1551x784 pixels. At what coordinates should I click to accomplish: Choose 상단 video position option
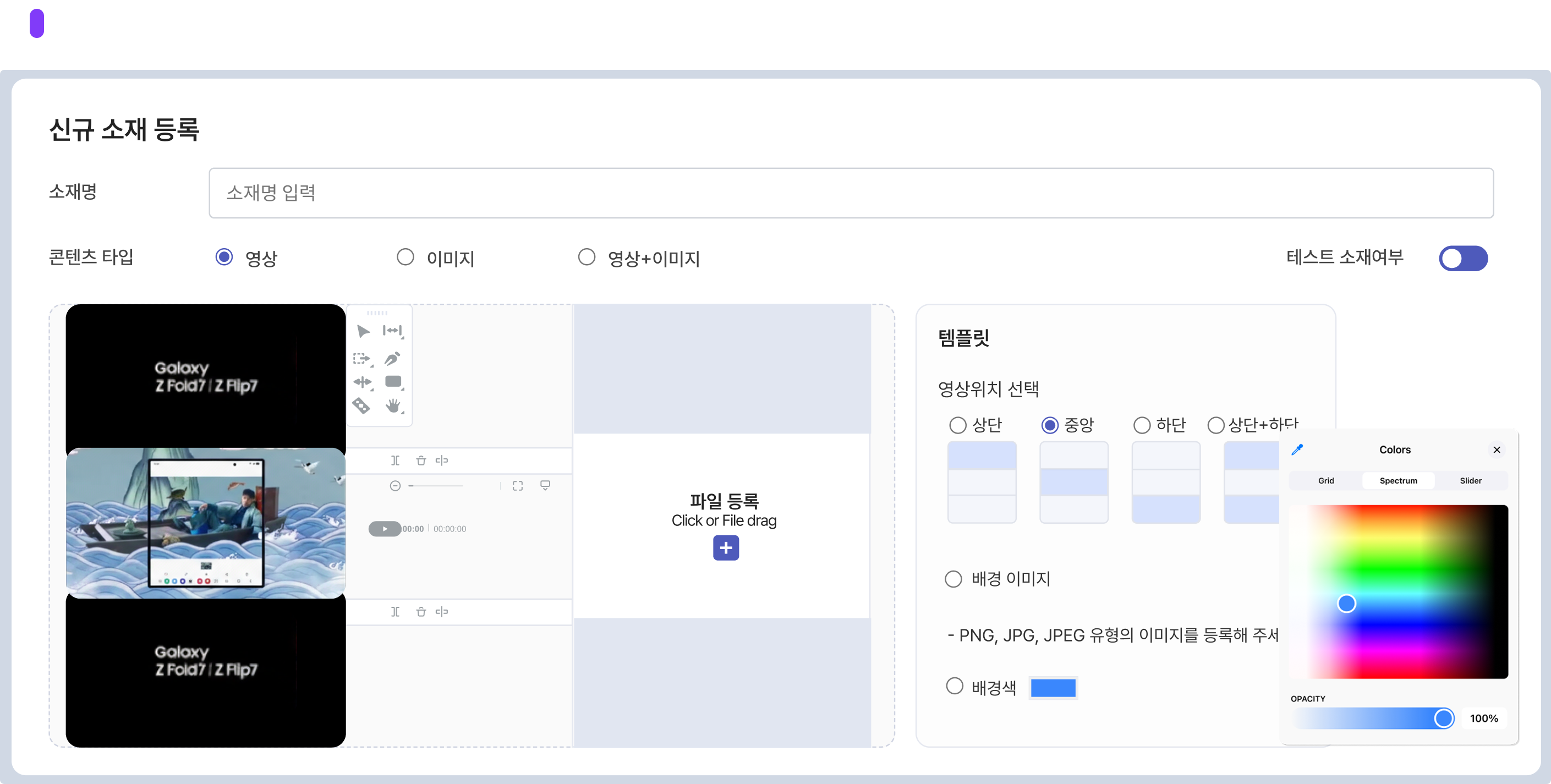click(x=957, y=425)
